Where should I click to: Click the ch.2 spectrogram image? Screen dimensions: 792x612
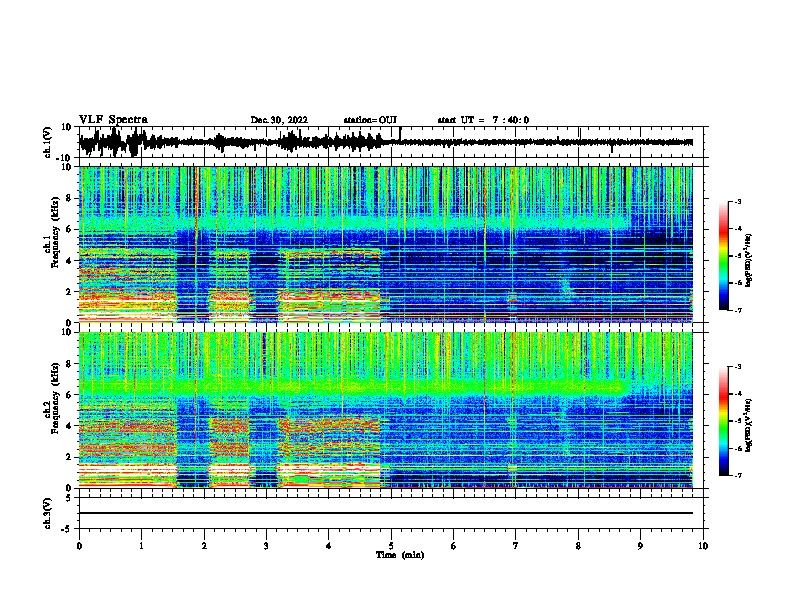(x=386, y=410)
